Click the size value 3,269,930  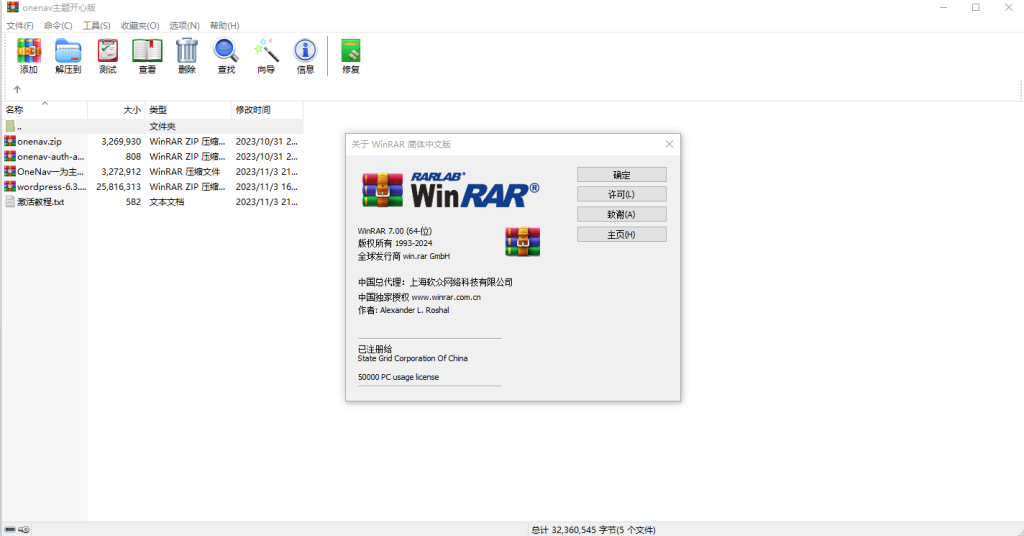[x=121, y=141]
